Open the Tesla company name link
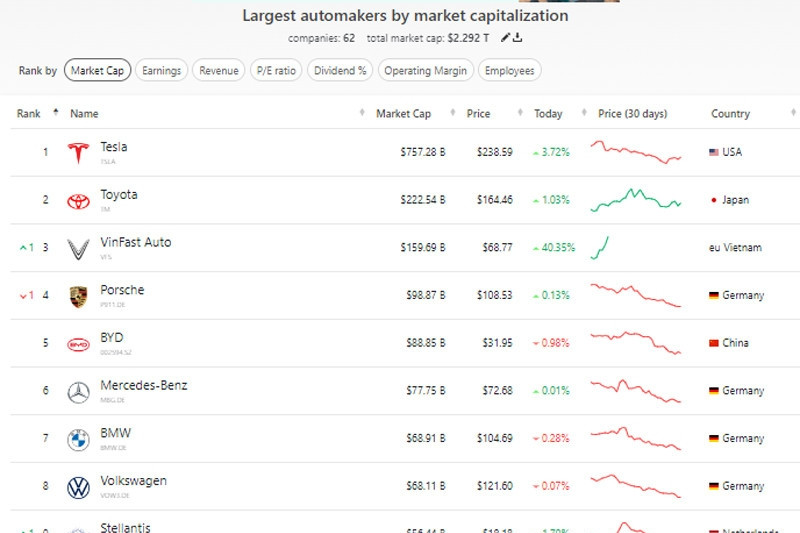This screenshot has height=533, width=800. [113, 147]
